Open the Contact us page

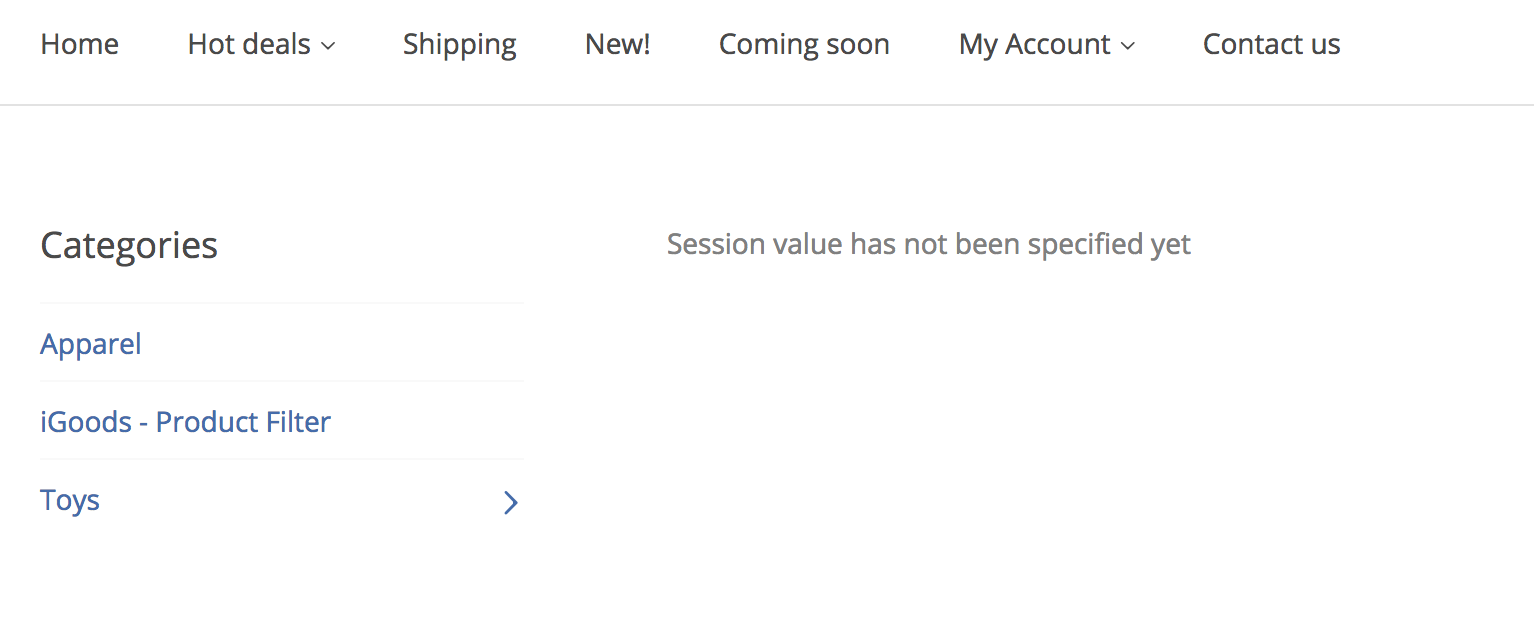(1271, 44)
